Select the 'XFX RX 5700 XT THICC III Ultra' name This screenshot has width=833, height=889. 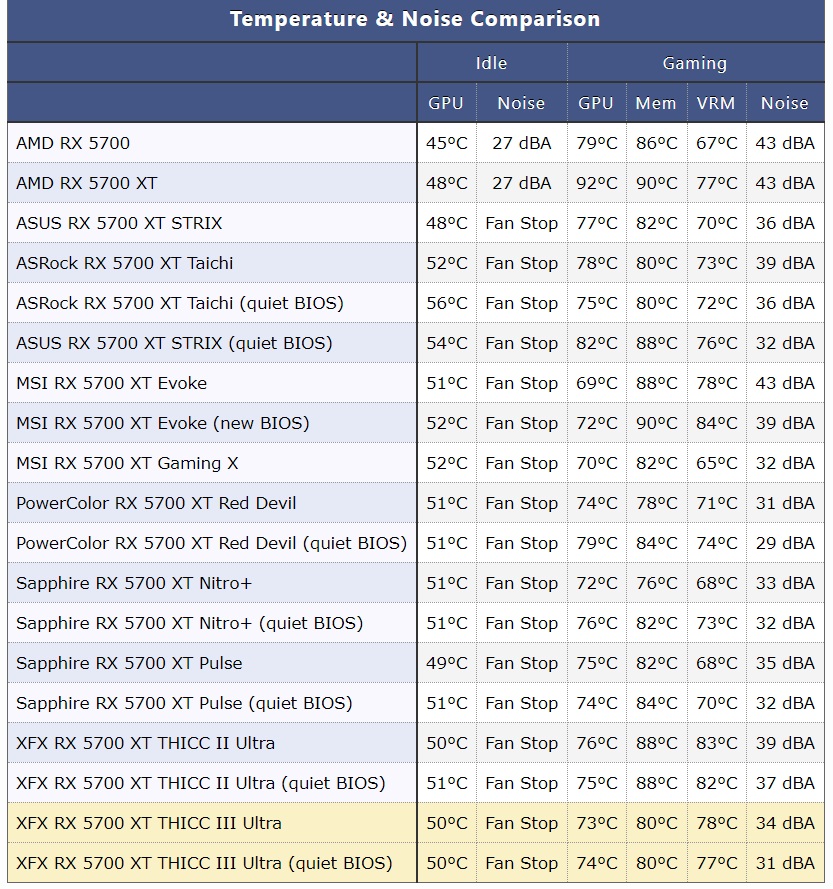pos(149,823)
